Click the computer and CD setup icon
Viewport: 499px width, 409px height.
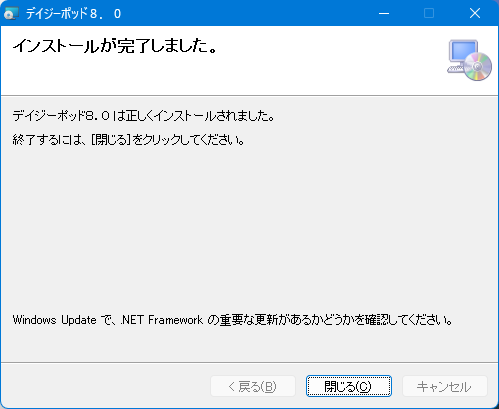click(469, 60)
